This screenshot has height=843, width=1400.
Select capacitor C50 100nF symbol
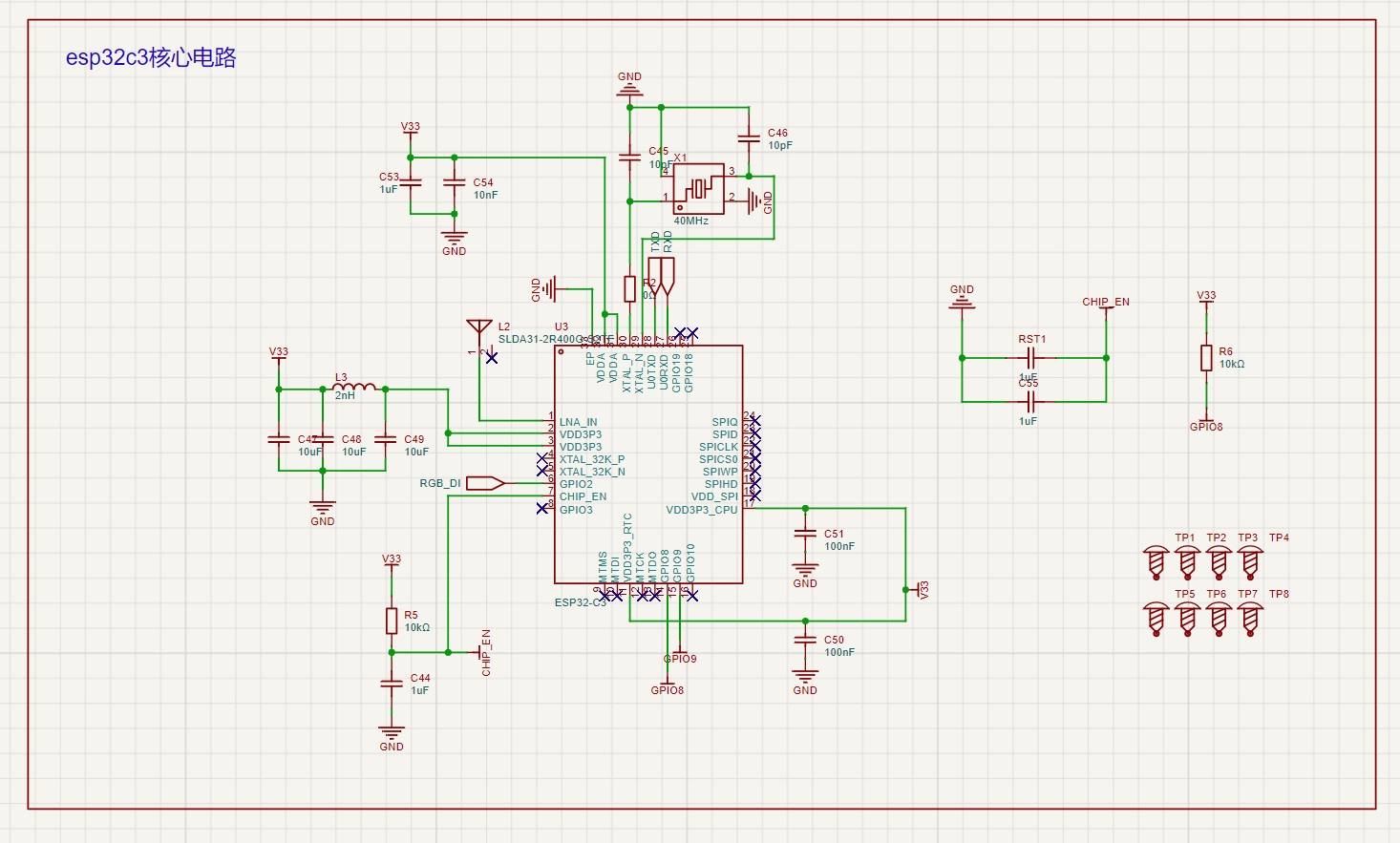coord(805,641)
